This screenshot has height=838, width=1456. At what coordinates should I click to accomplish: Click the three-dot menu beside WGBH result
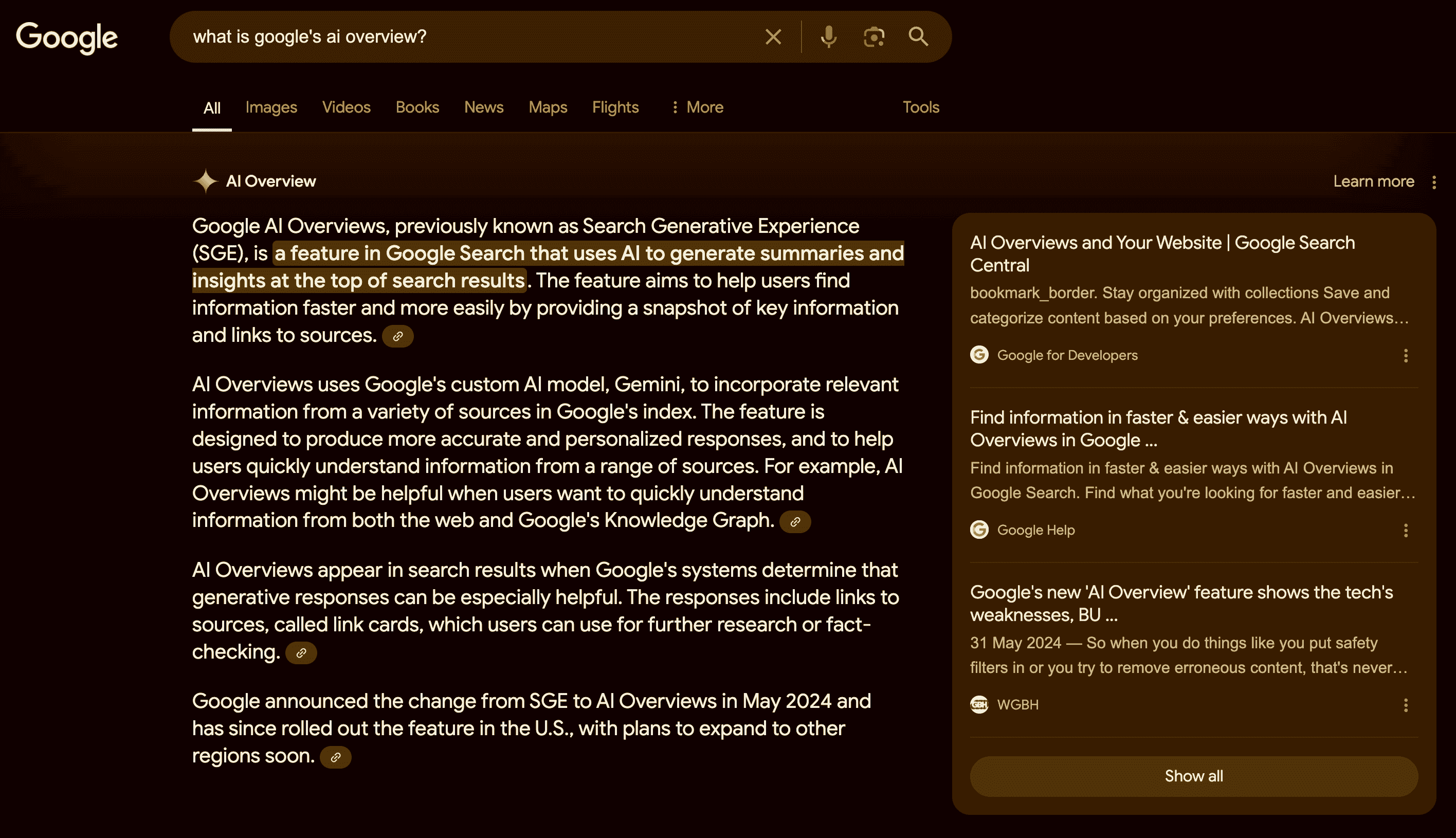point(1405,705)
